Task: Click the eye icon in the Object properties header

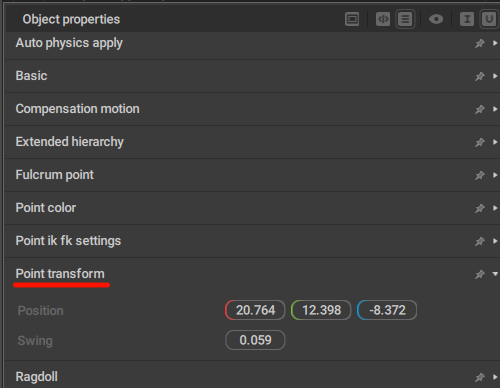Action: pyautogui.click(x=436, y=19)
